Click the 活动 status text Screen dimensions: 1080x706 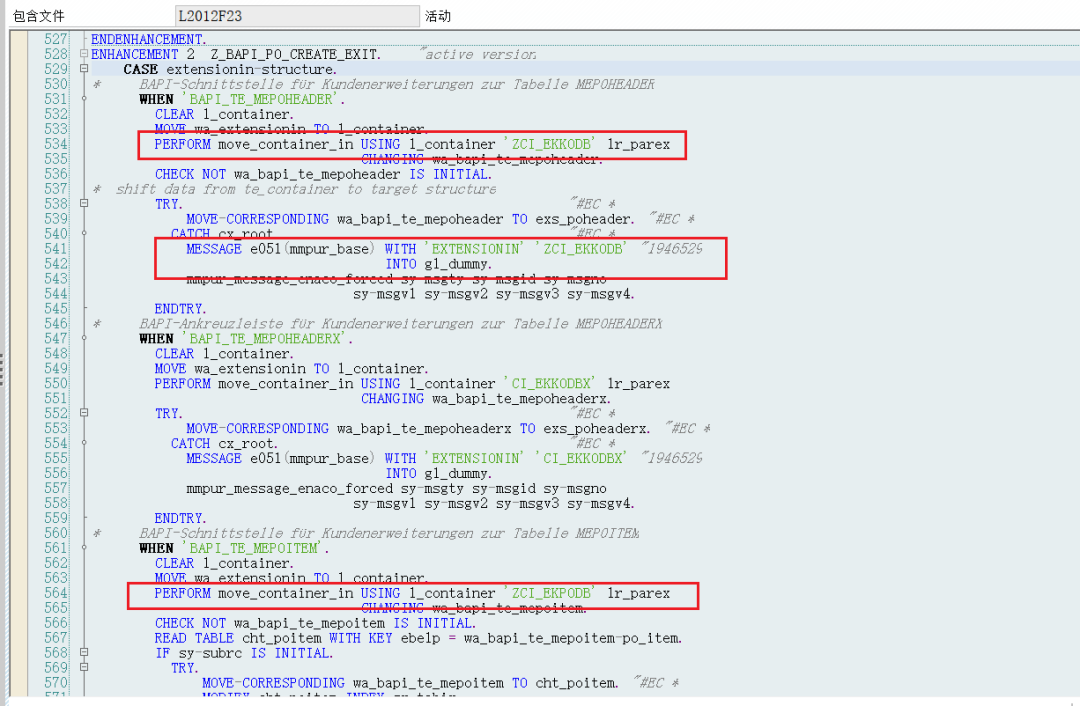click(437, 16)
